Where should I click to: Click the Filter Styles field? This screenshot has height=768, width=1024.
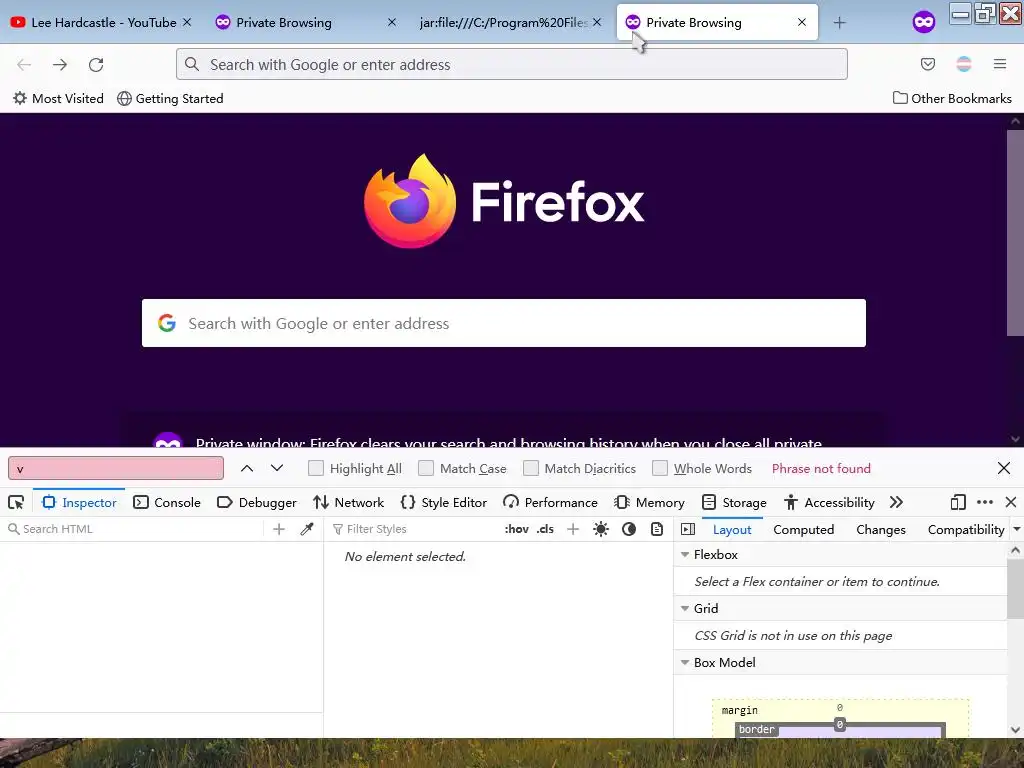415,529
